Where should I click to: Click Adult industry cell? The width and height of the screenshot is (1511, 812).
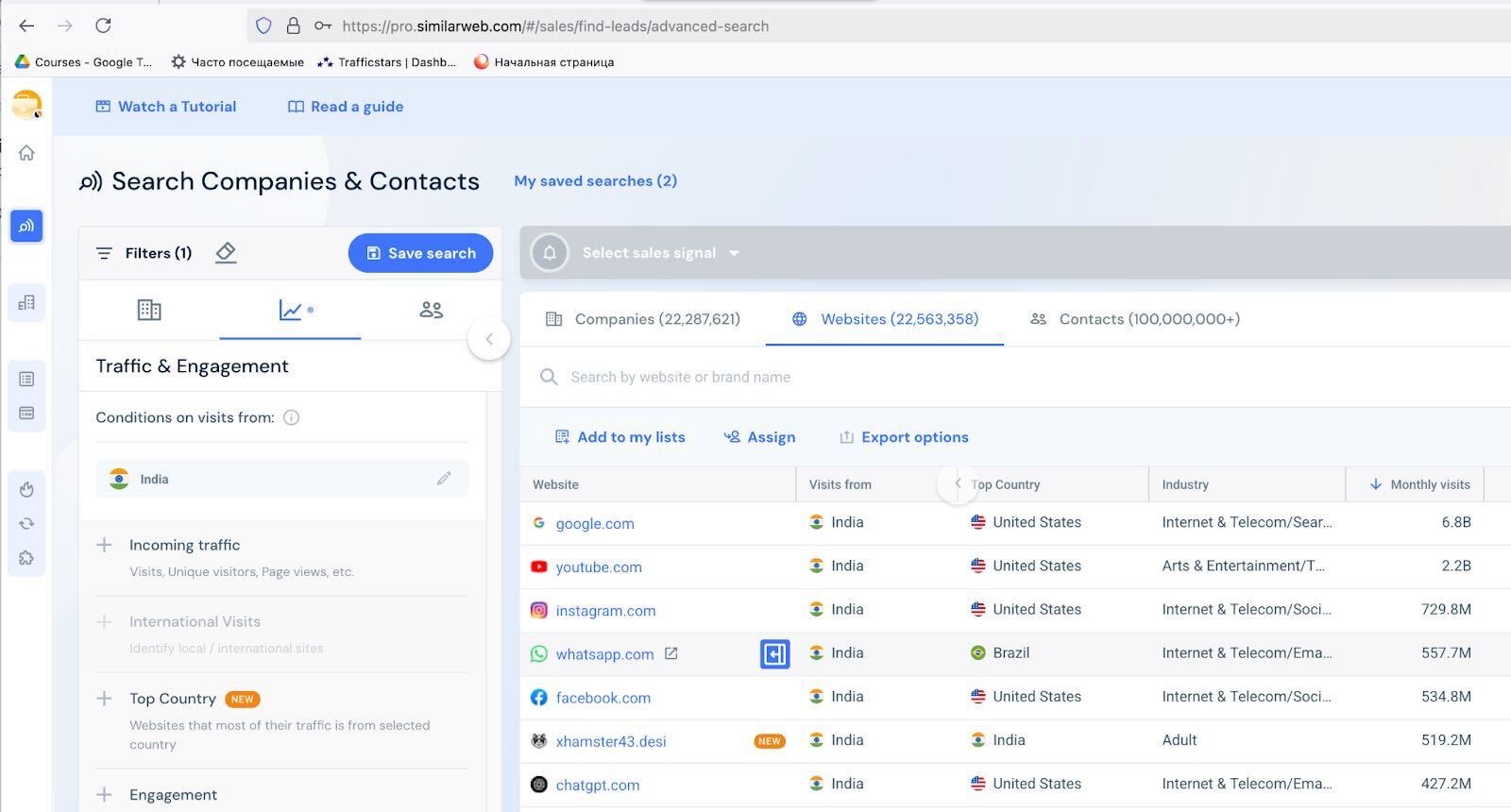(1180, 740)
